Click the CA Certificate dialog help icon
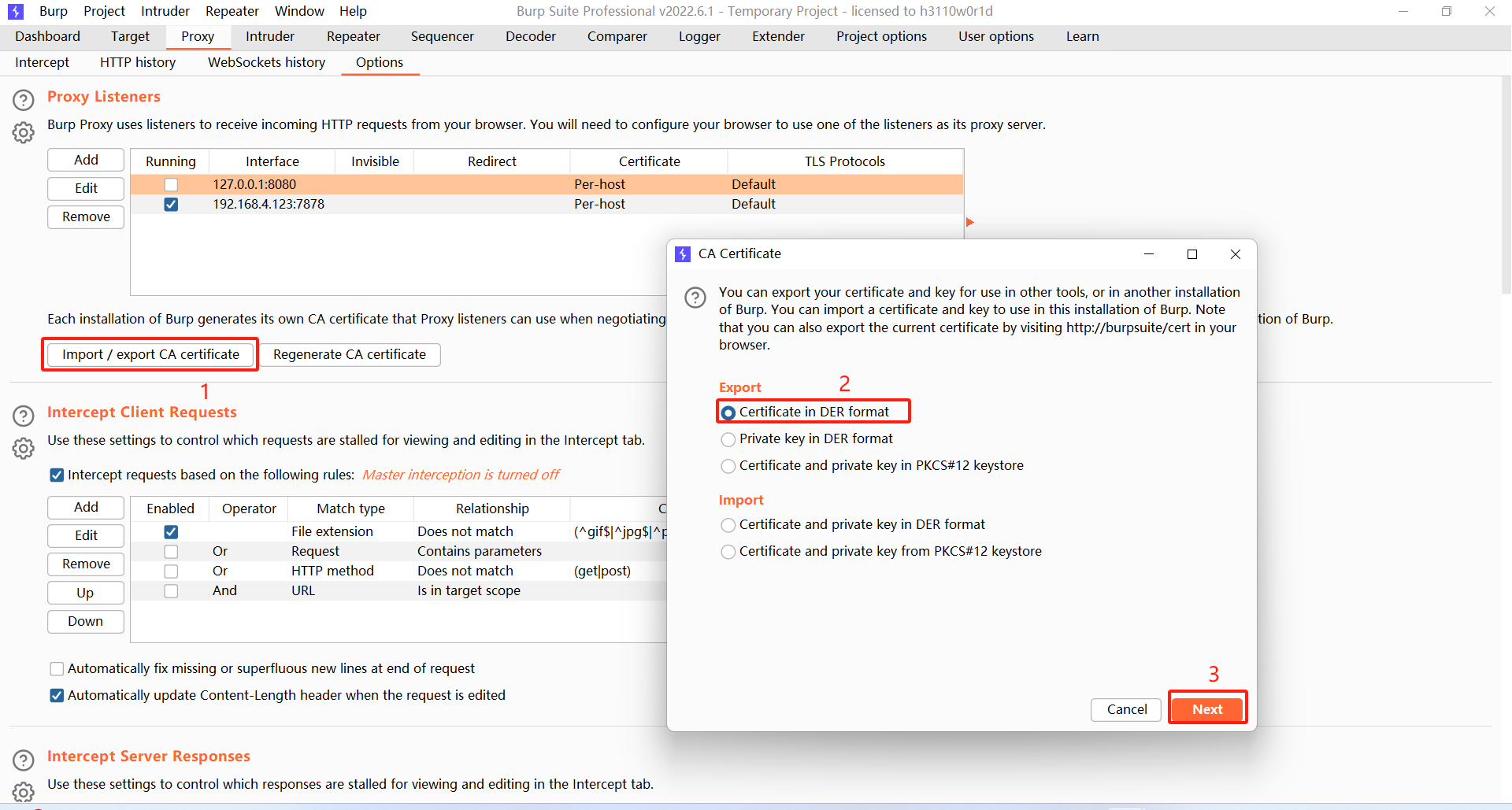 tap(695, 298)
